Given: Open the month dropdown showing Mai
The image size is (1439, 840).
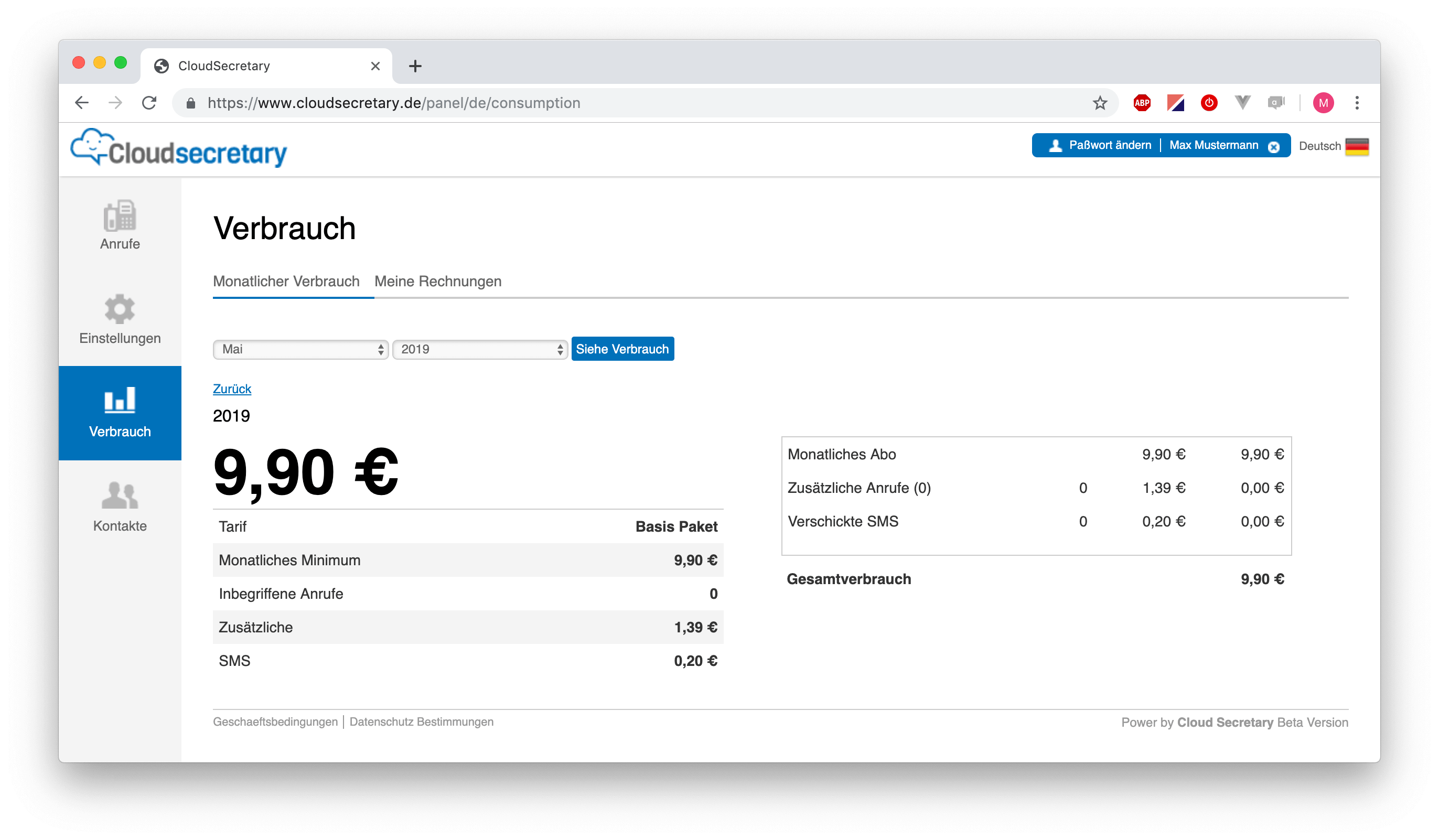Looking at the screenshot, I should click(x=300, y=349).
